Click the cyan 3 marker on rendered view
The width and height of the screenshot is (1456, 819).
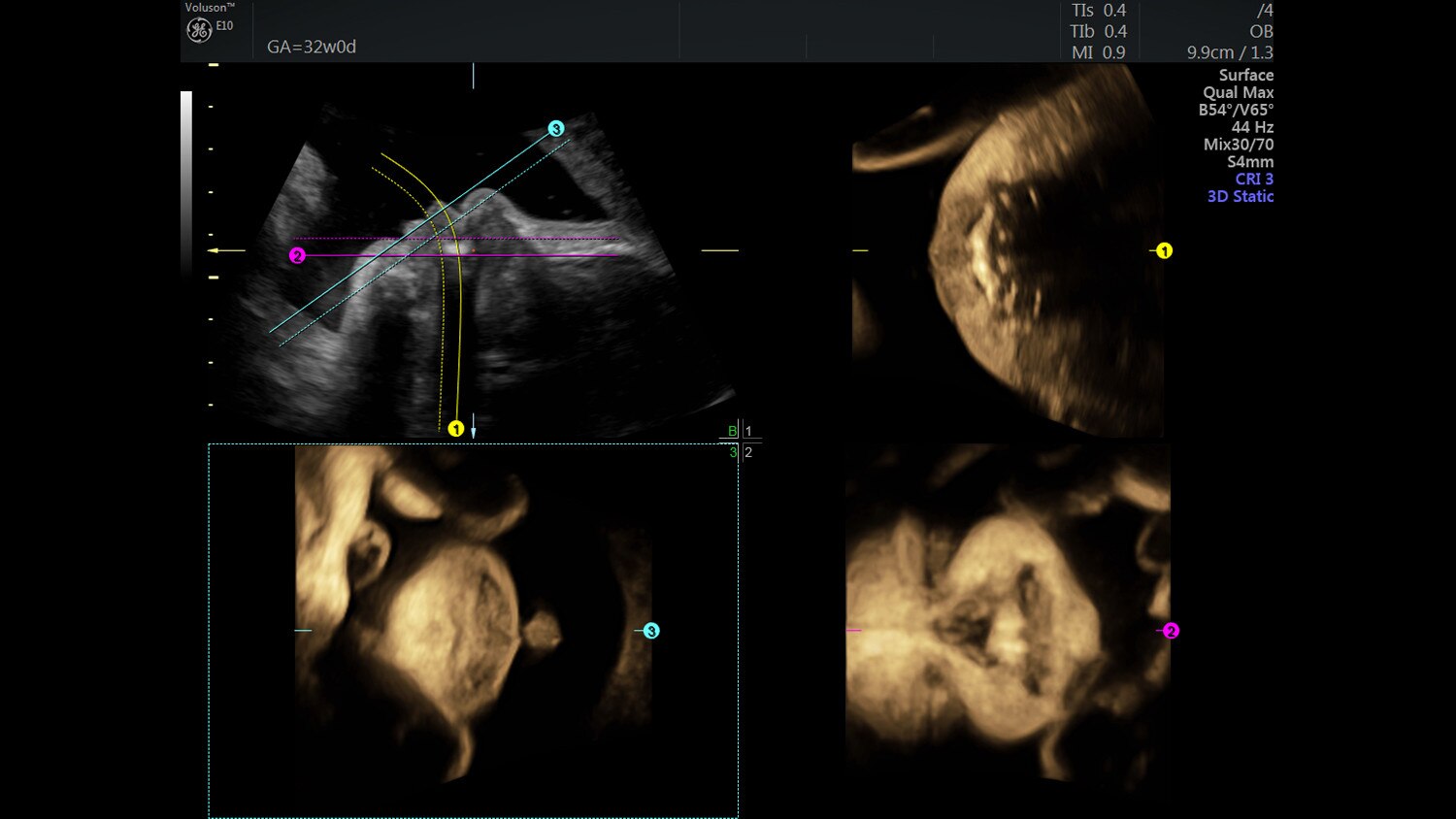pyautogui.click(x=653, y=629)
